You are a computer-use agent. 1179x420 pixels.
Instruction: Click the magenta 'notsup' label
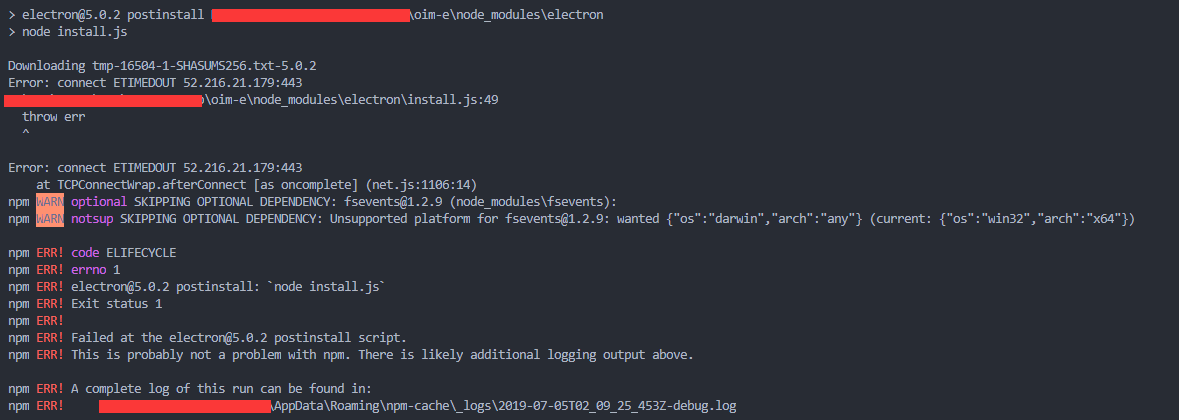coord(92,219)
